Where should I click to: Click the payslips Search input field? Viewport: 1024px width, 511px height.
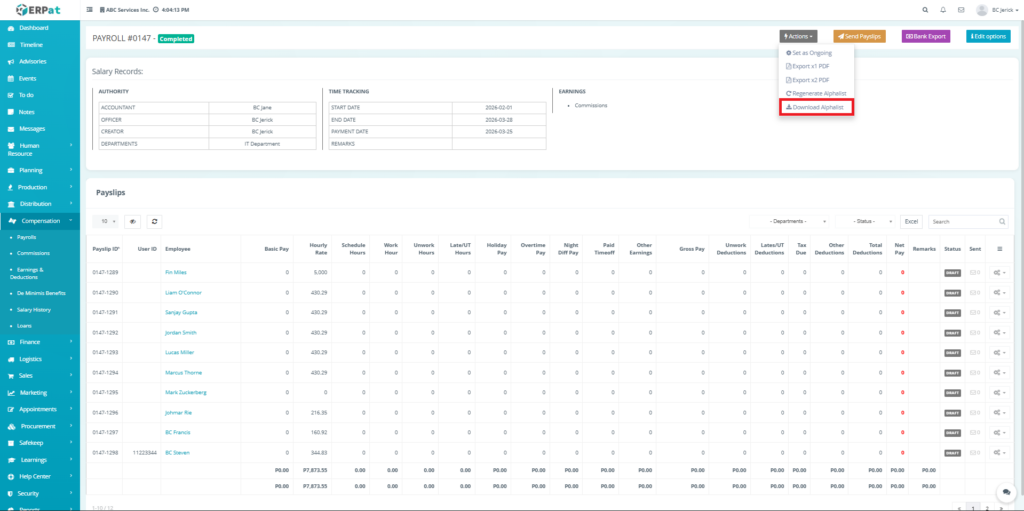point(963,221)
